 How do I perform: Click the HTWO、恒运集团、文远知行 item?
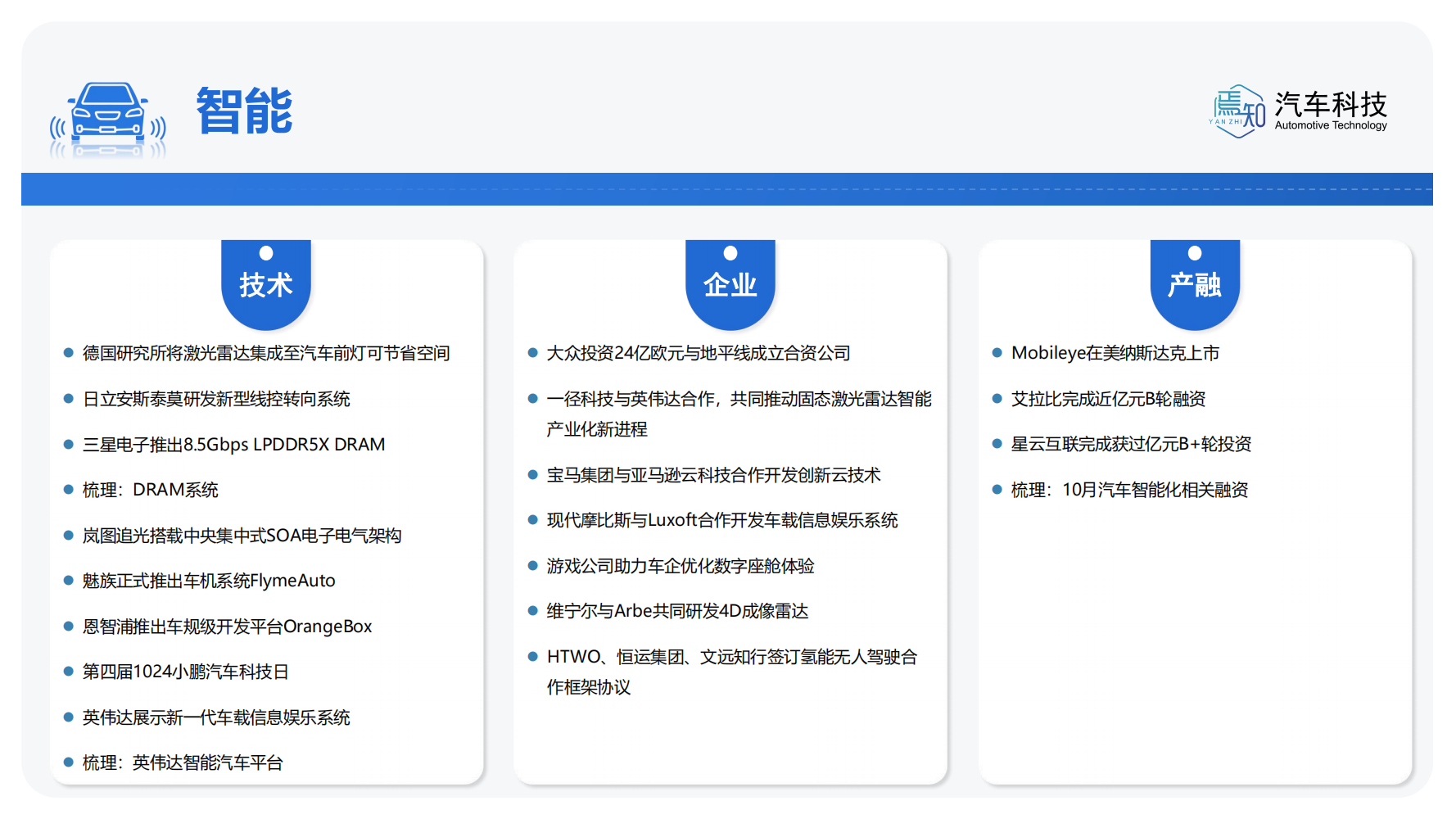732,672
